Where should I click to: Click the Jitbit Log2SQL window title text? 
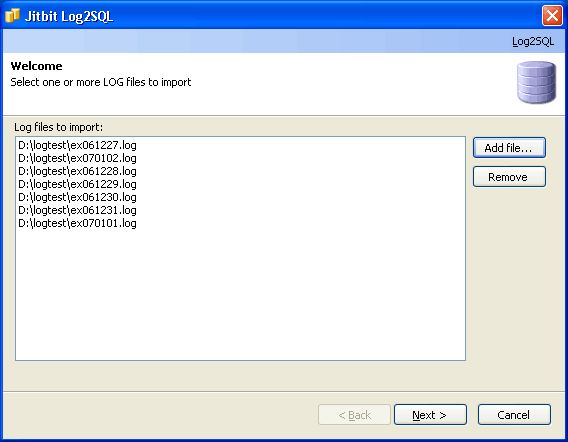pyautogui.click(x=69, y=16)
